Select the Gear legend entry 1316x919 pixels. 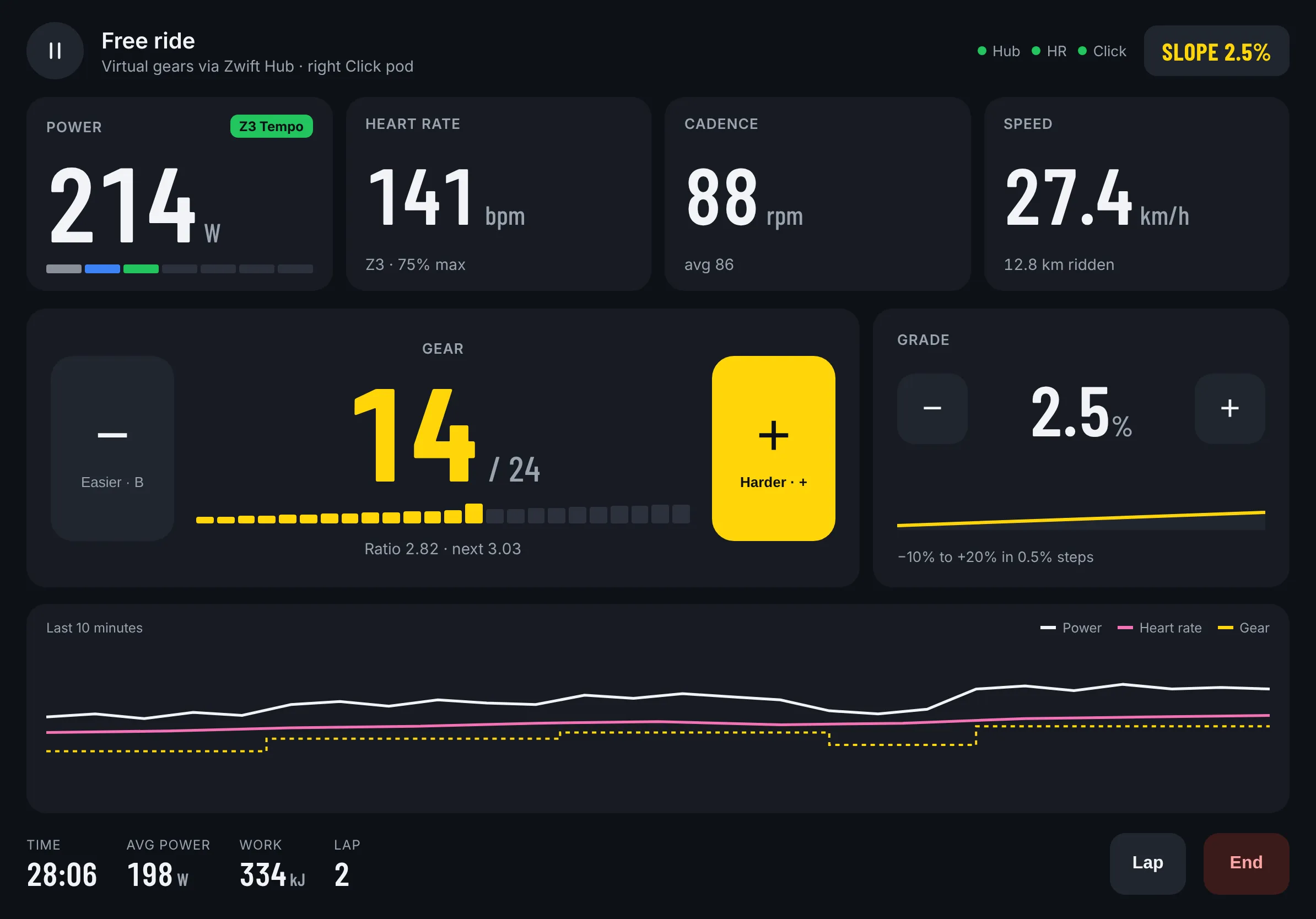(1243, 628)
